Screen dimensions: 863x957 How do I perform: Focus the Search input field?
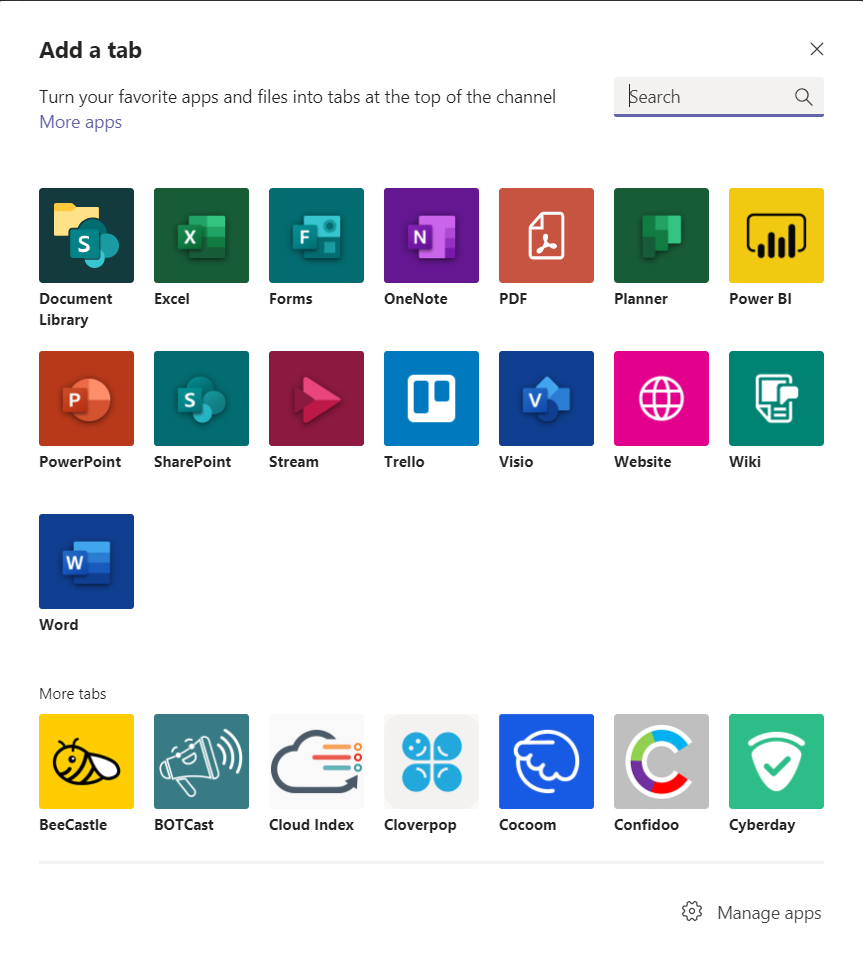[718, 96]
